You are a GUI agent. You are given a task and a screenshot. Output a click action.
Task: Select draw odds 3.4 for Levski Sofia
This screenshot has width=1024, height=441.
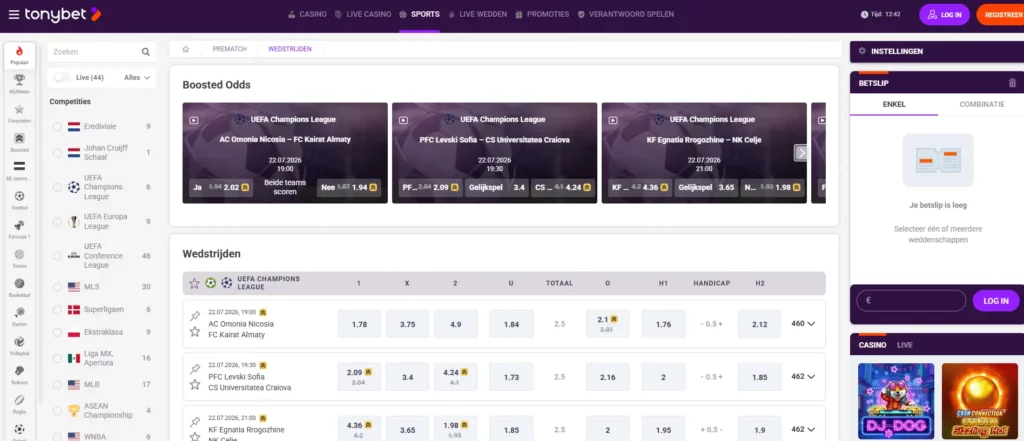tap(408, 377)
